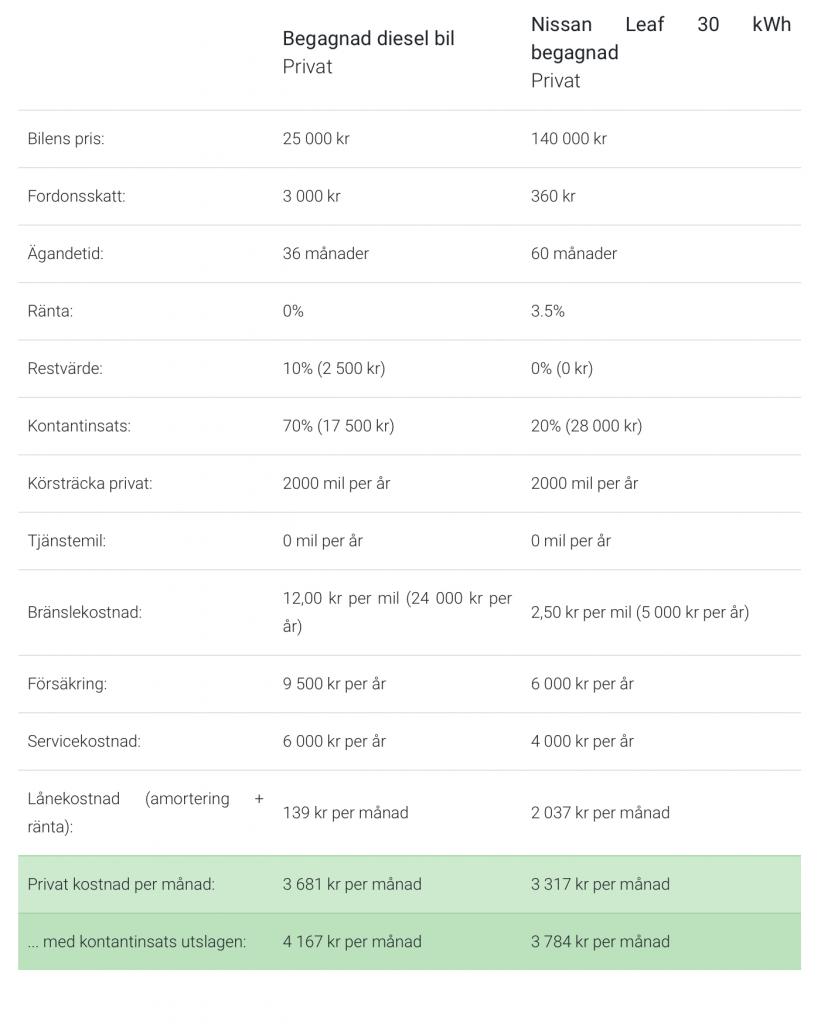Viewport: 821px width, 1024px height.
Task: Click the 'Försäkring:' row label
Action: click(x=67, y=684)
